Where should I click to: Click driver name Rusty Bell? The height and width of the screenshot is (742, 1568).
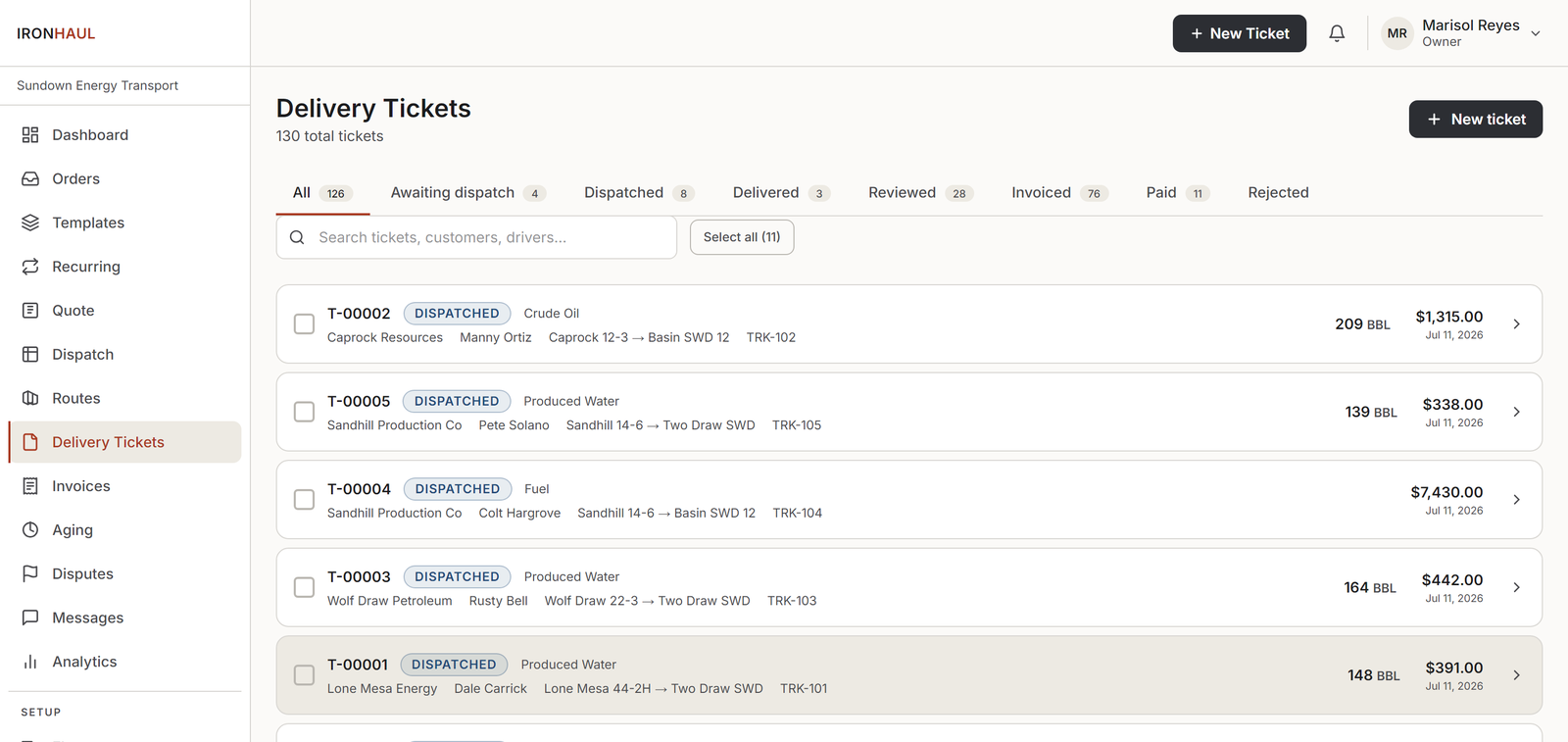pos(498,601)
